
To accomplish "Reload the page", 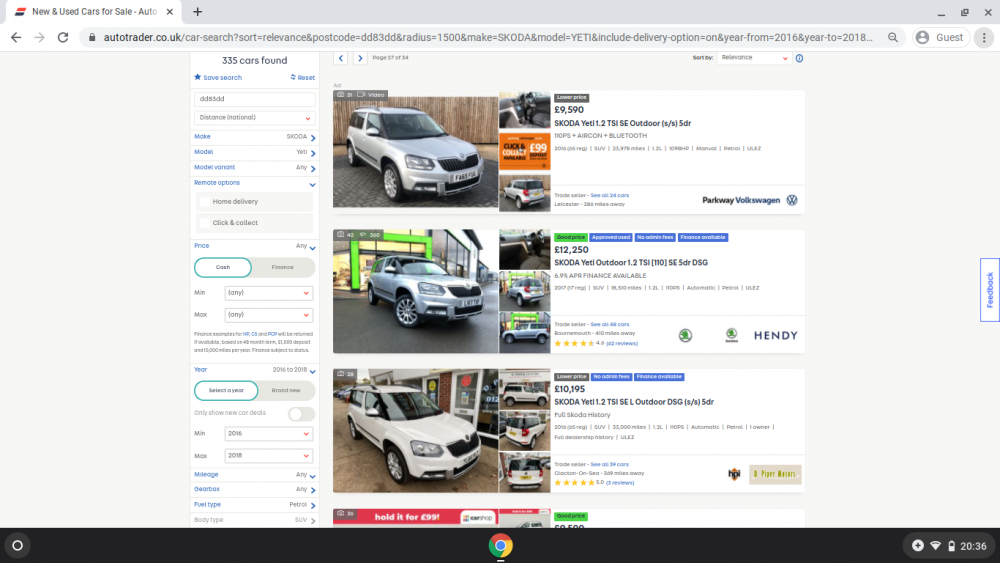I will pyautogui.click(x=62, y=38).
